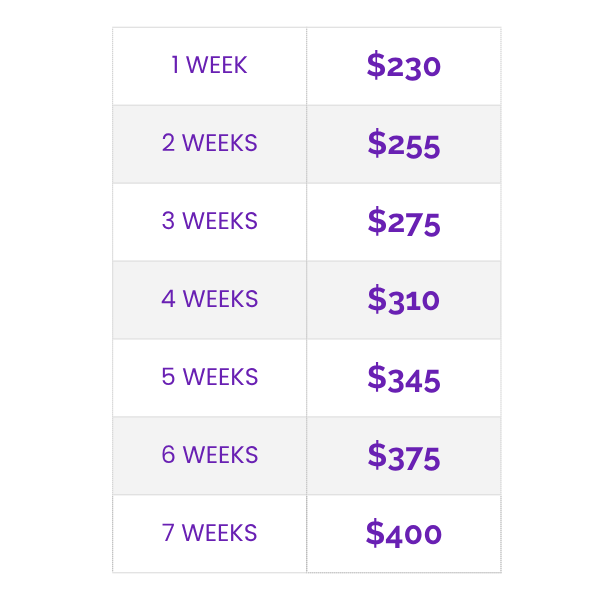Click the 2 WEEKS label
The width and height of the screenshot is (600, 600).
(209, 143)
